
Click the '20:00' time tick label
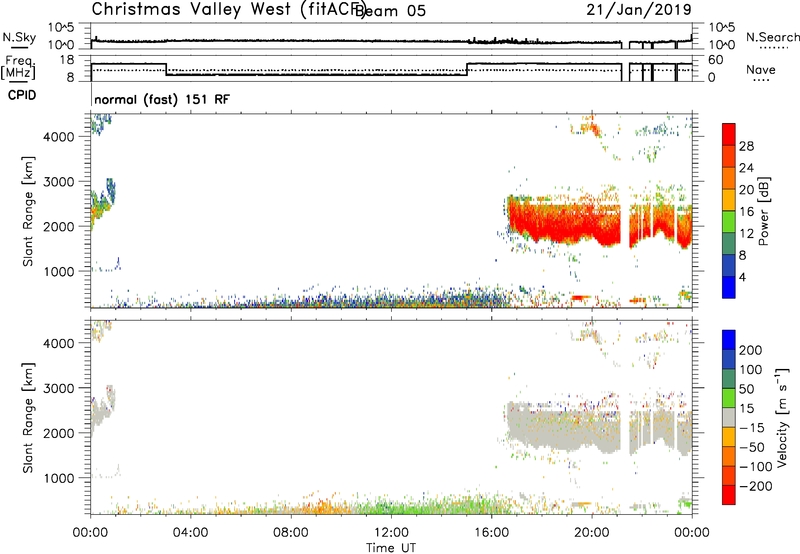point(592,533)
